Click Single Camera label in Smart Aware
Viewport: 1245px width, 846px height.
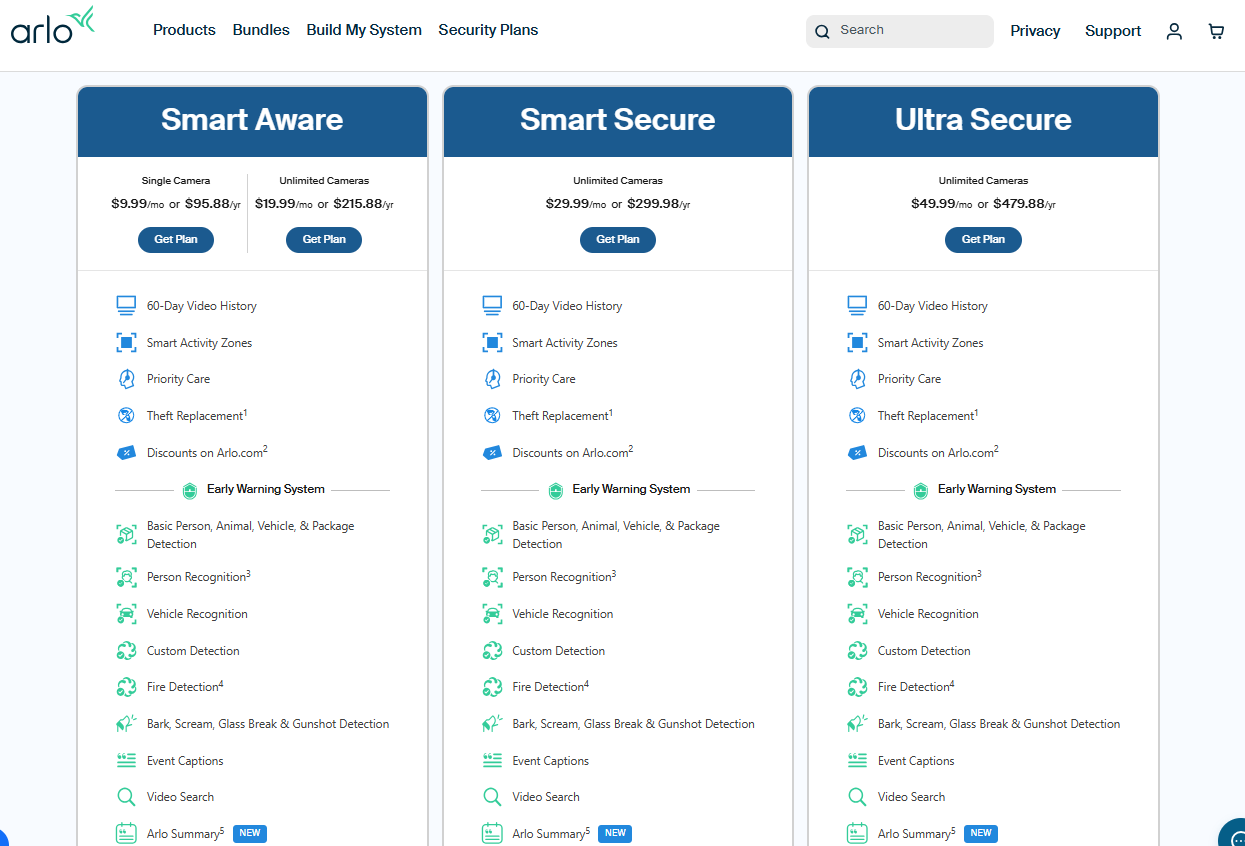tap(176, 181)
